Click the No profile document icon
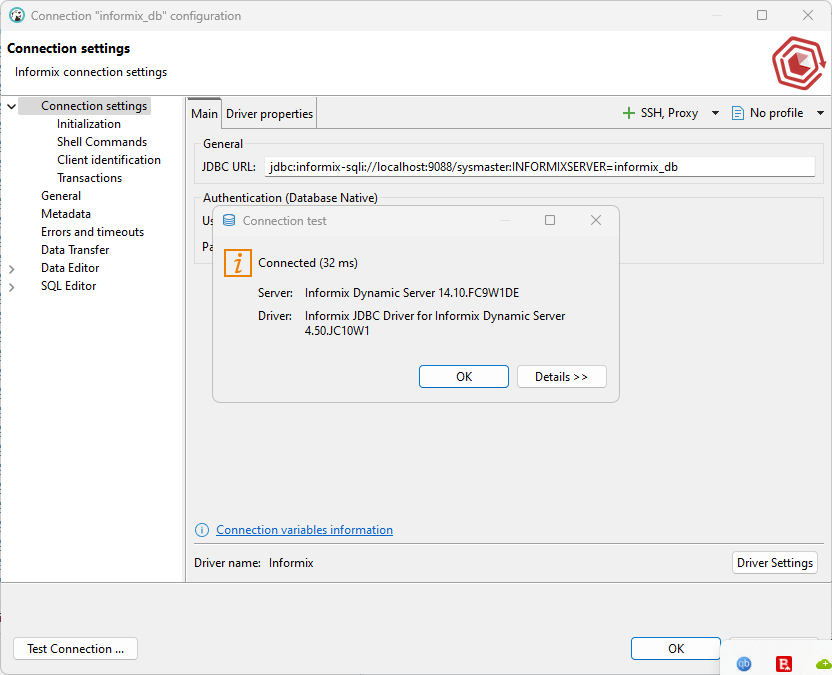The width and height of the screenshot is (832, 675). coord(738,113)
